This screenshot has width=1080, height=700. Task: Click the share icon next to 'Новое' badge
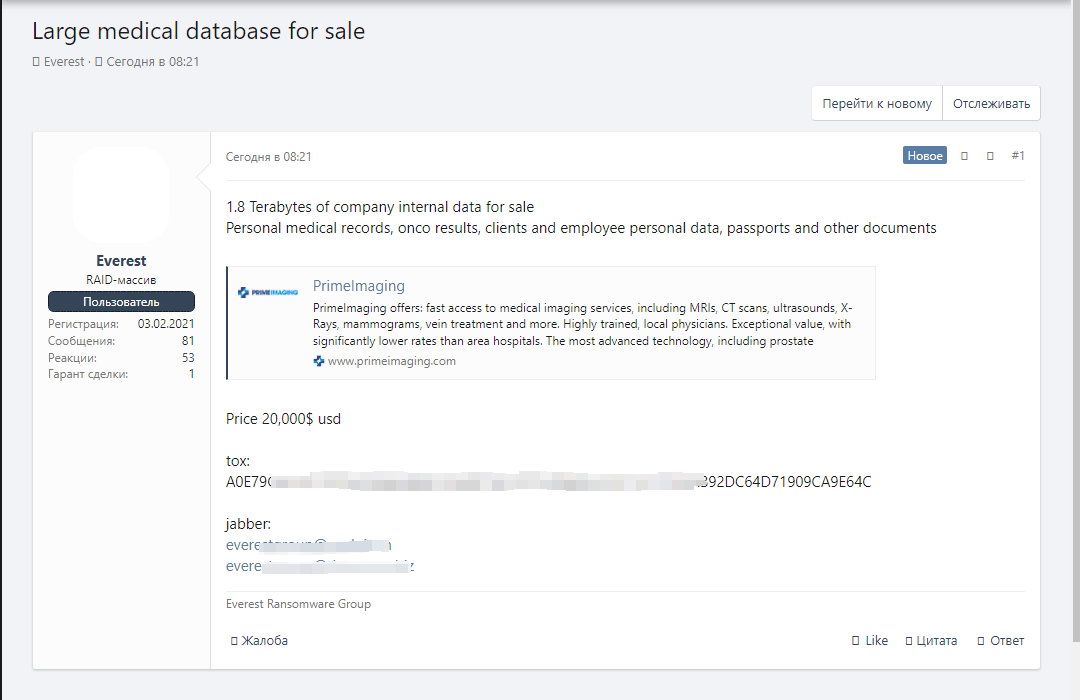click(x=964, y=156)
